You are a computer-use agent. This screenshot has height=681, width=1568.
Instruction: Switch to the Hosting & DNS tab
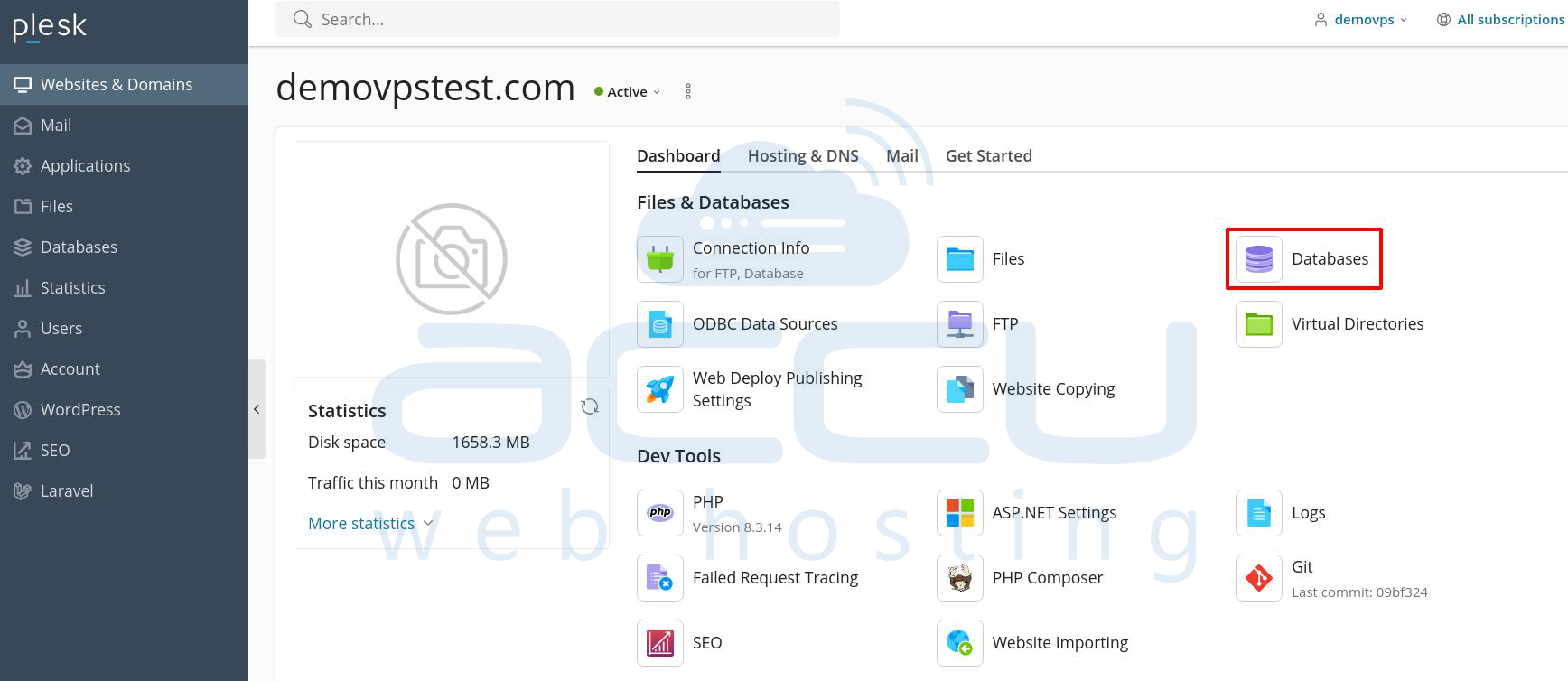point(803,155)
